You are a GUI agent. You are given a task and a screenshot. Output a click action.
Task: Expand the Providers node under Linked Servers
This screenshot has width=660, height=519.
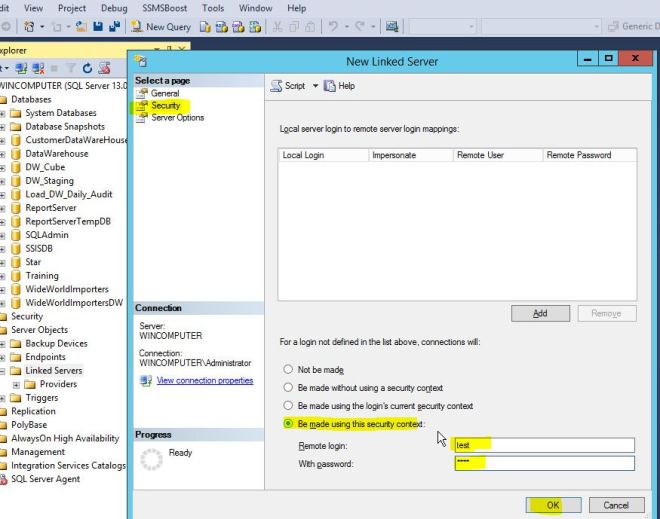point(16,384)
